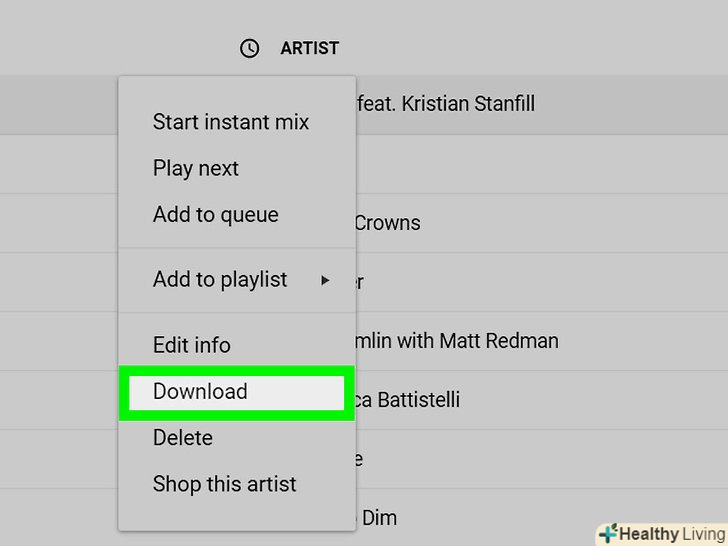728x546 pixels.
Task: Choose Start instant mix from context menu
Action: tap(230, 122)
